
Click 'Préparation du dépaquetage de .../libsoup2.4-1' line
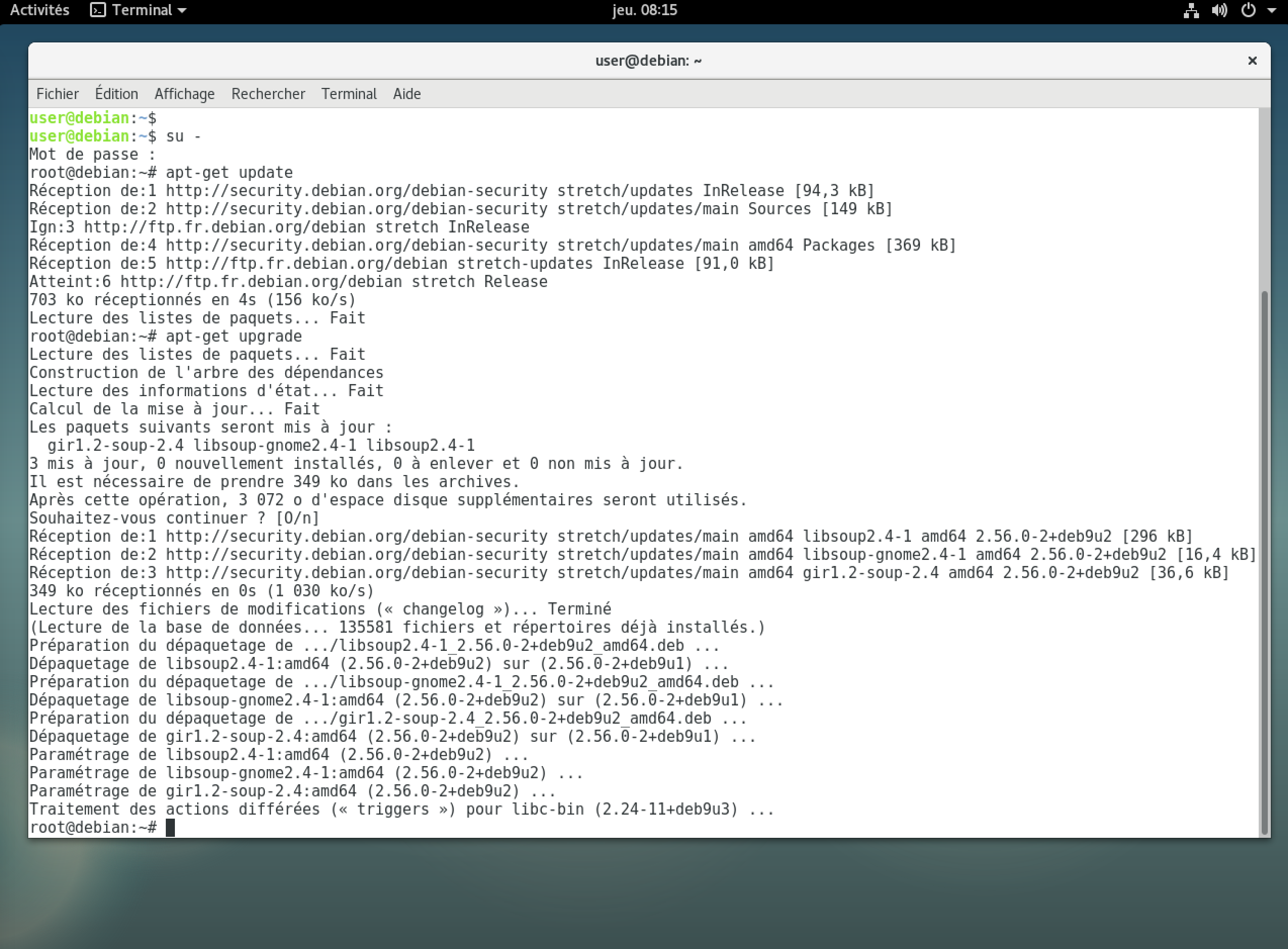375,646
